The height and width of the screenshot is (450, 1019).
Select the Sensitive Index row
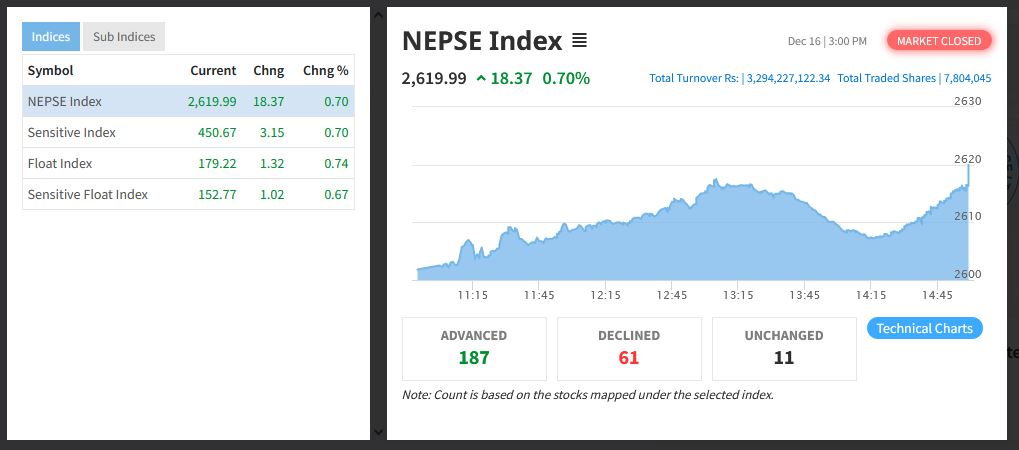[188, 132]
